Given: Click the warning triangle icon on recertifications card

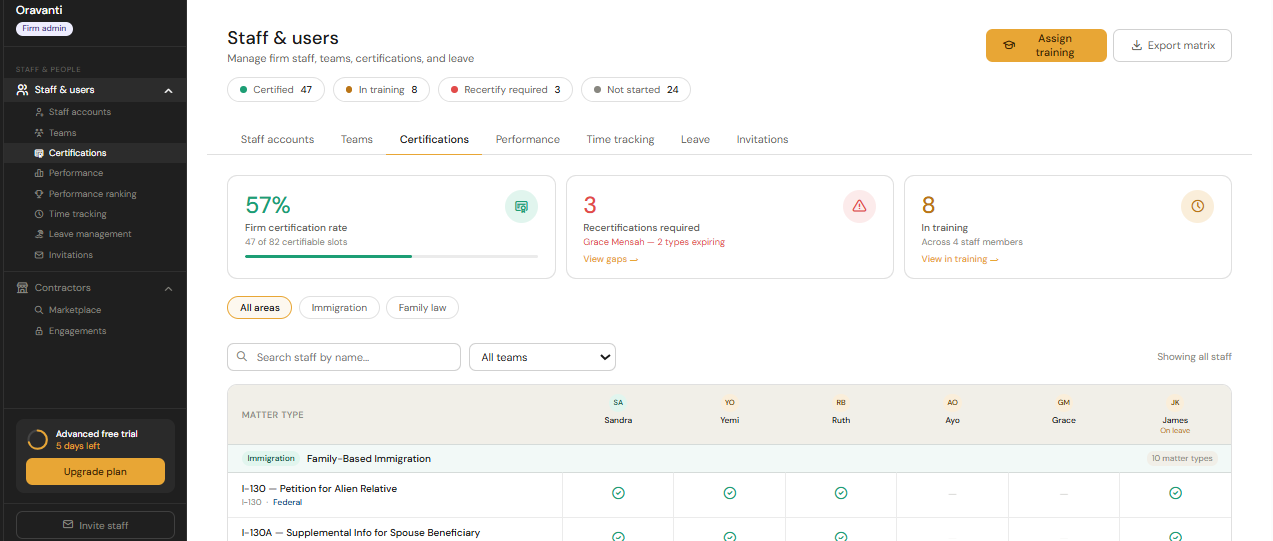Looking at the screenshot, I should coord(859,206).
